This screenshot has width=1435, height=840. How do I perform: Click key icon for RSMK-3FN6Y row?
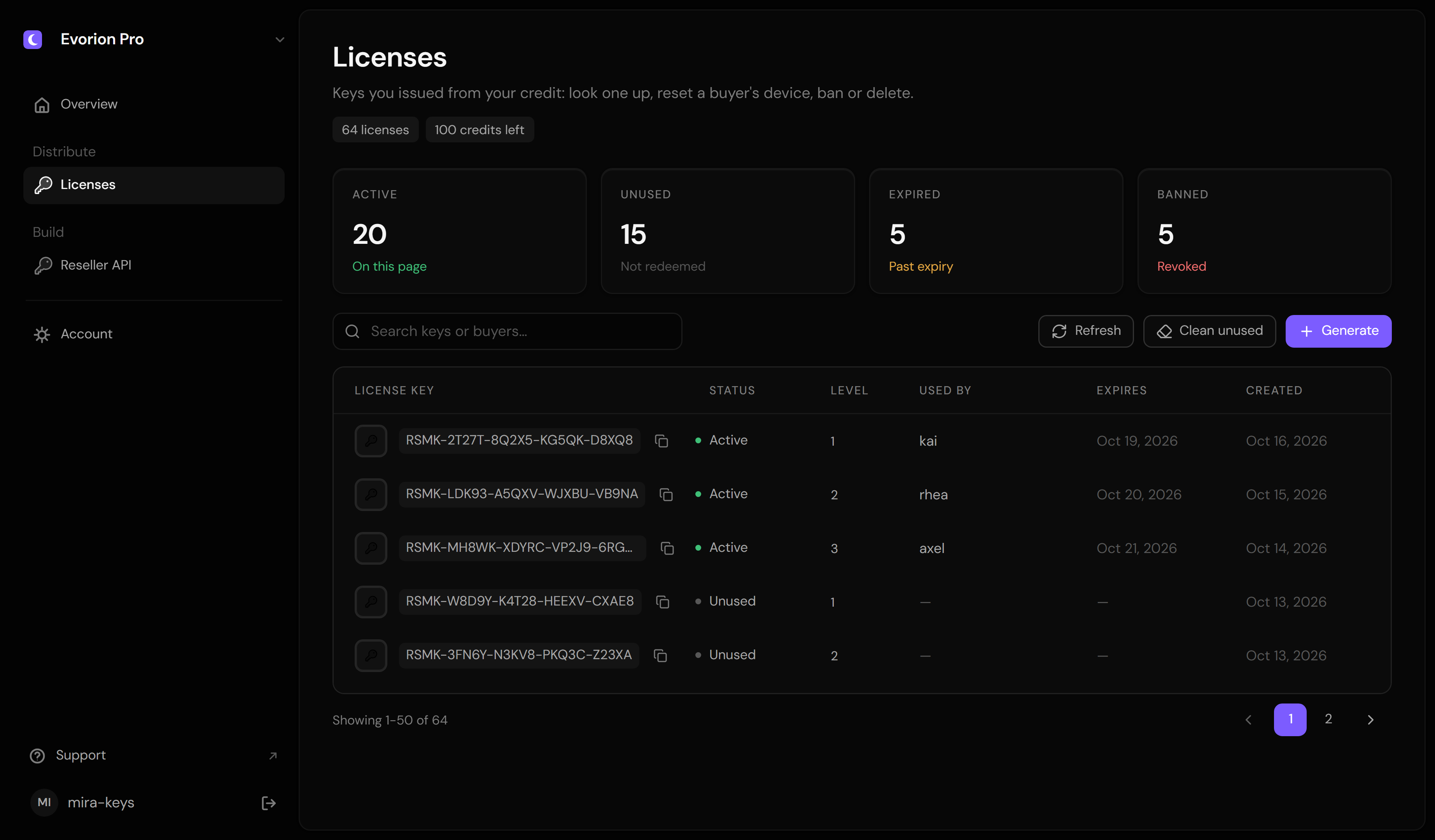[x=371, y=656]
